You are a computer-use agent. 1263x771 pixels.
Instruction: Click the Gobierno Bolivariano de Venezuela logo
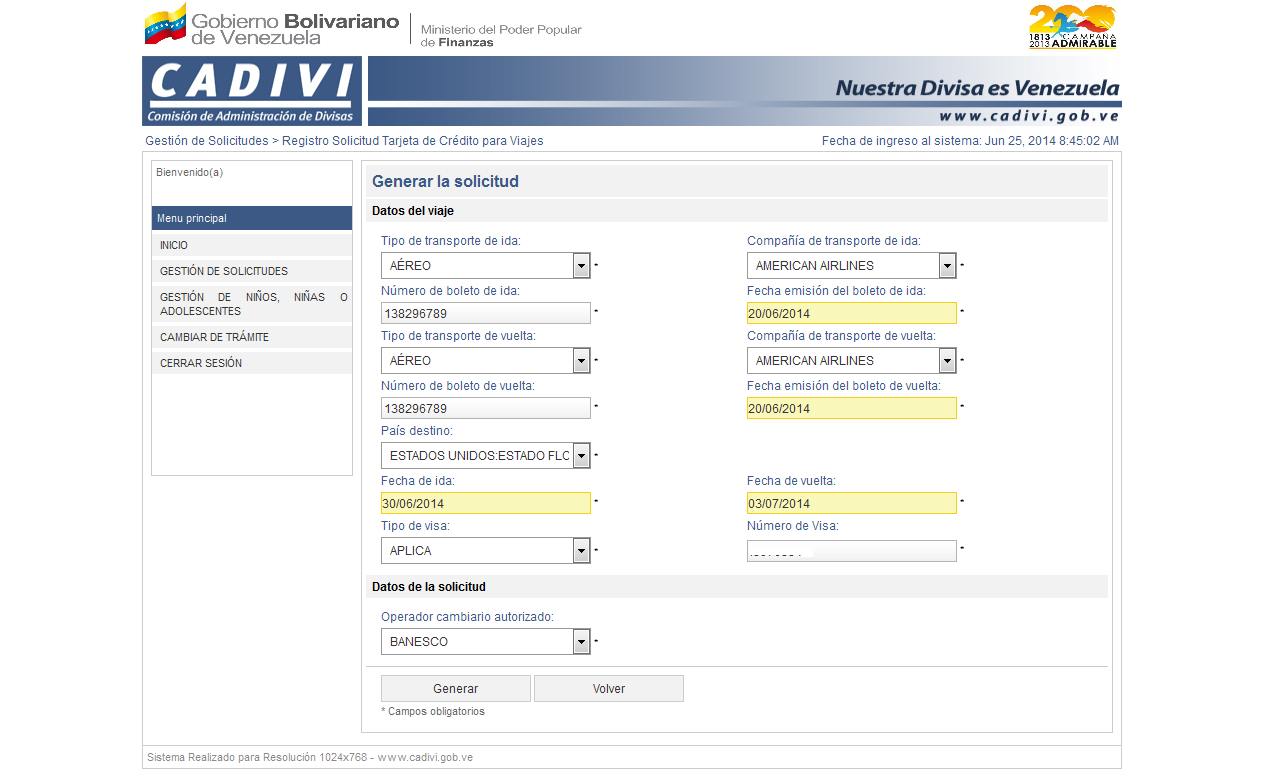272,25
